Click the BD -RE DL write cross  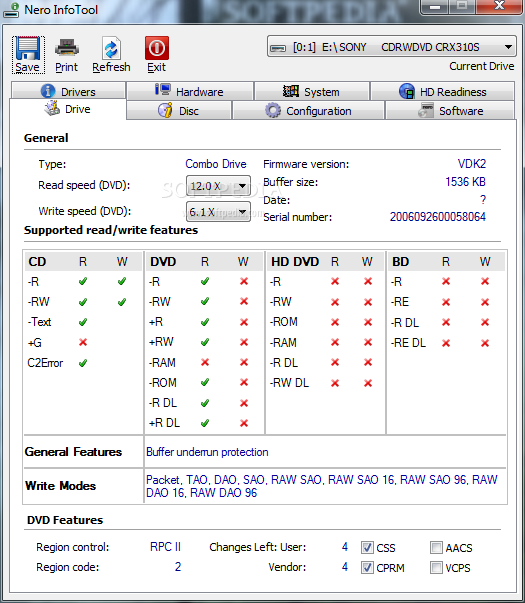[x=485, y=343]
